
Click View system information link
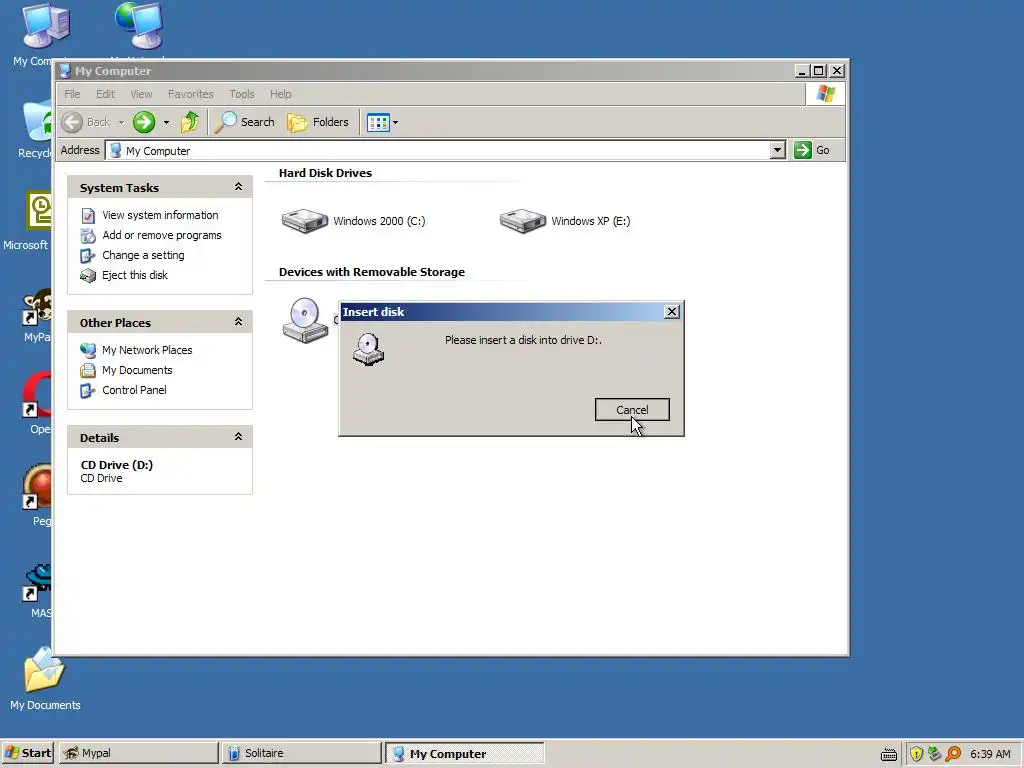[x=160, y=215]
